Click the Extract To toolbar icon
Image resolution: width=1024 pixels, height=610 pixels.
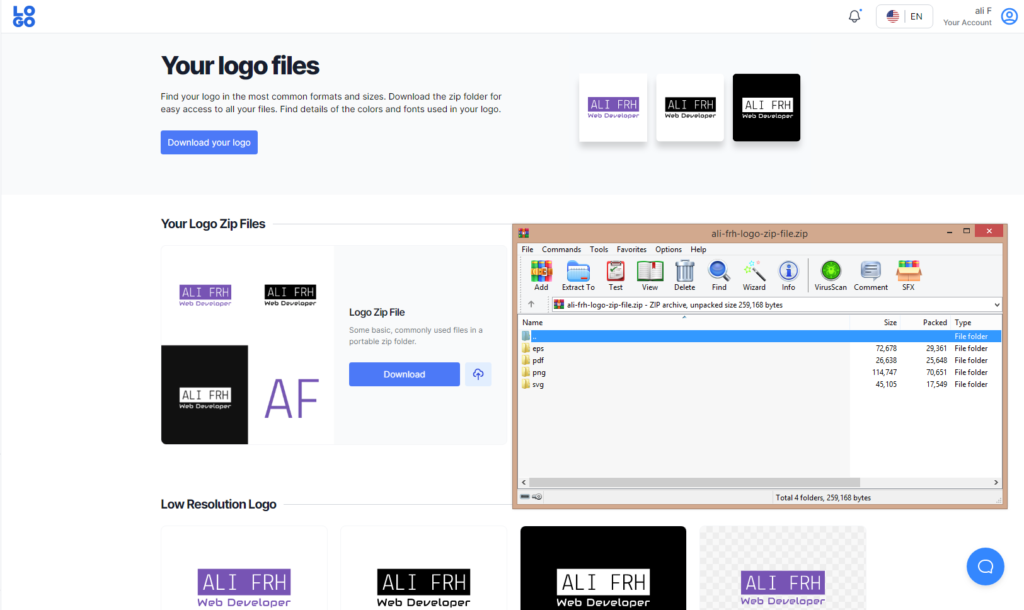(578, 275)
